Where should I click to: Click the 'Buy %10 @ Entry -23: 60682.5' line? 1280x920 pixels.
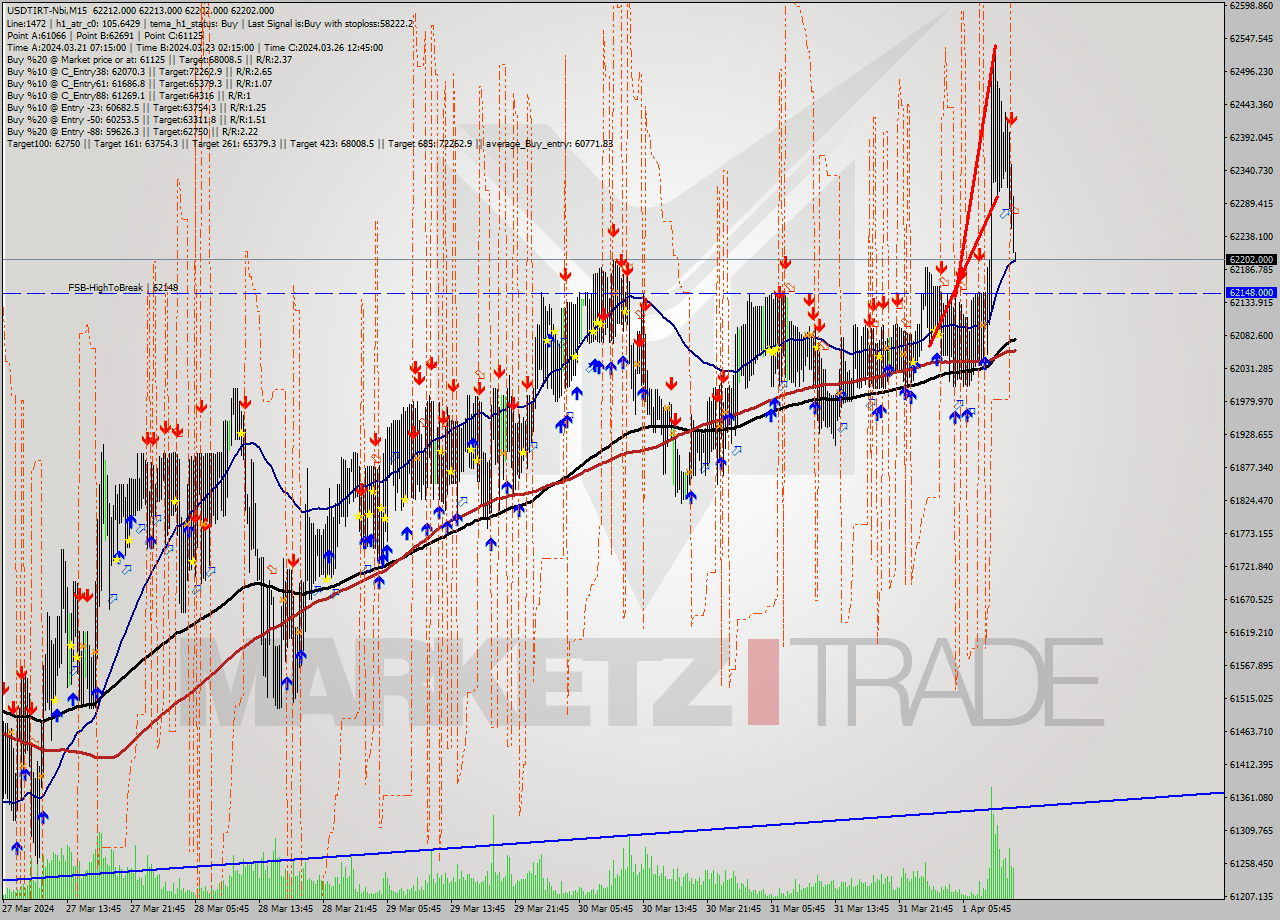(136, 108)
